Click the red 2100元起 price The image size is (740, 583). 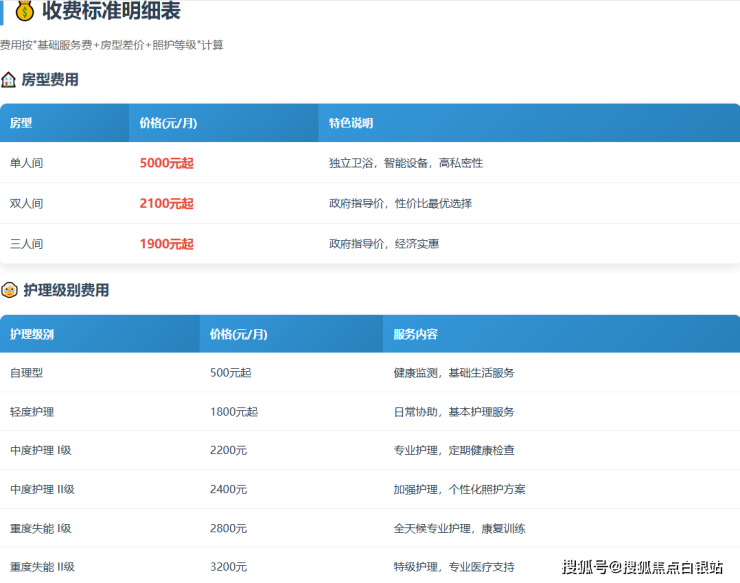click(x=166, y=203)
